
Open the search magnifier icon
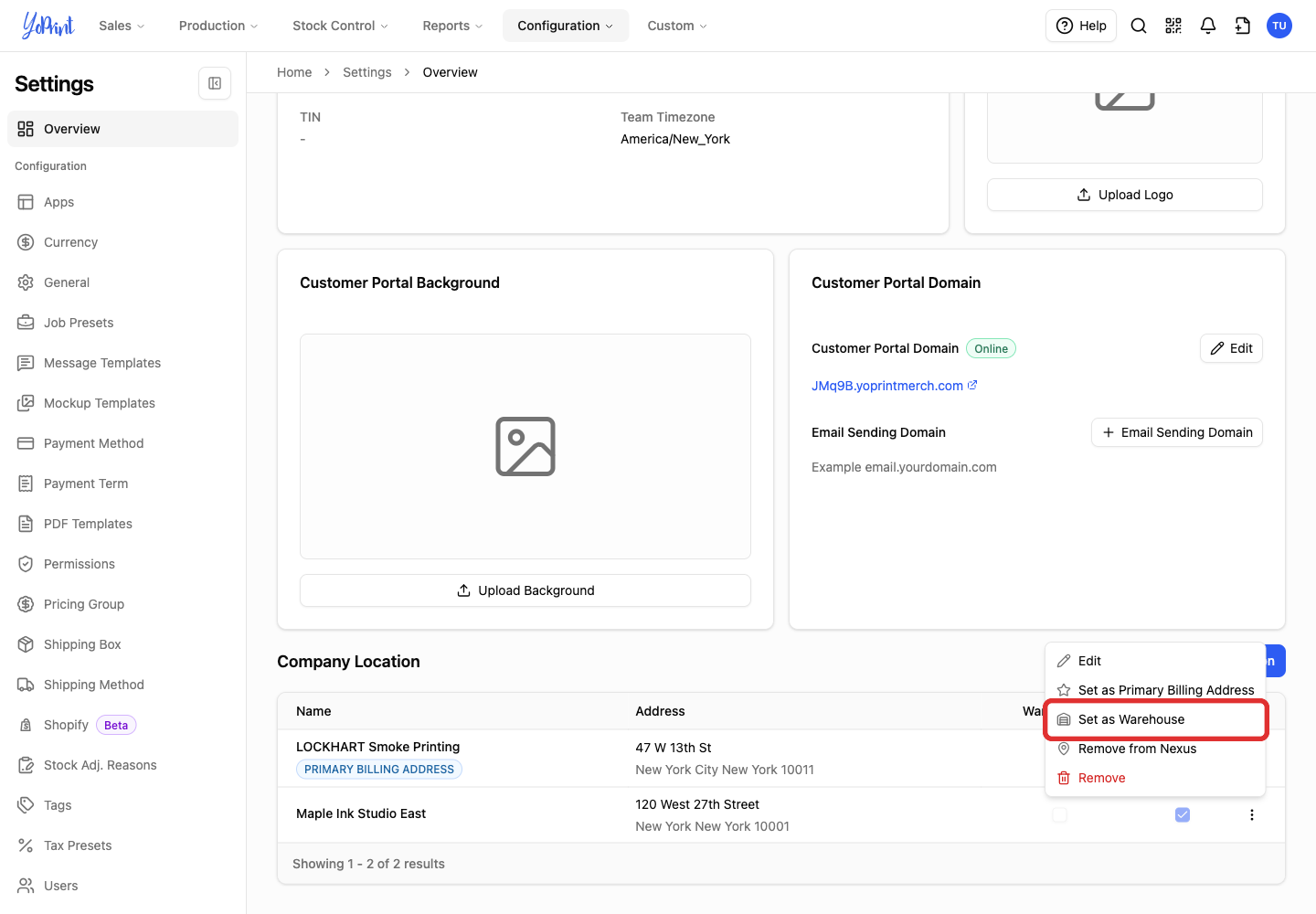1139,26
